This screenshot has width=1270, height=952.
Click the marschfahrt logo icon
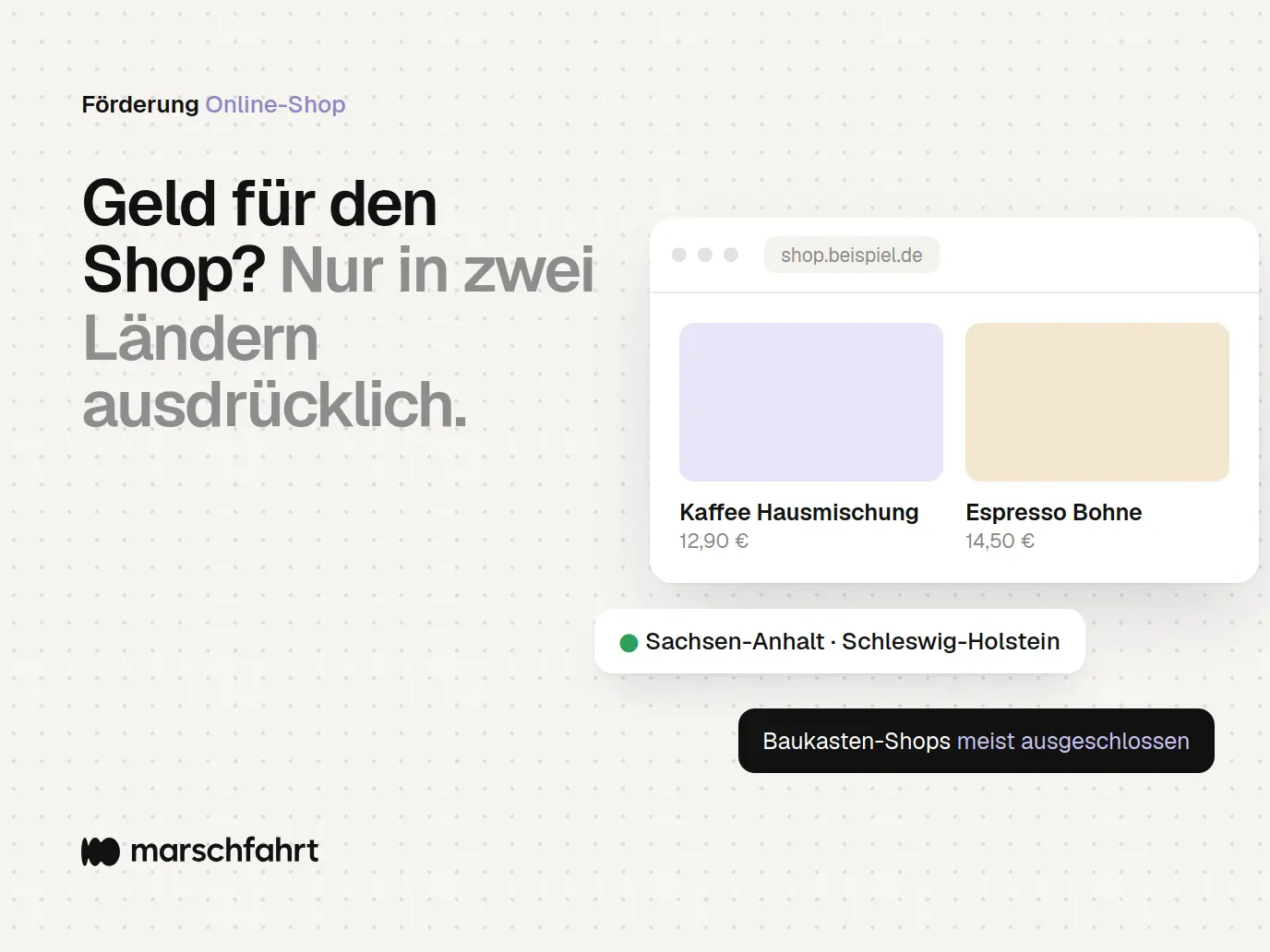101,851
